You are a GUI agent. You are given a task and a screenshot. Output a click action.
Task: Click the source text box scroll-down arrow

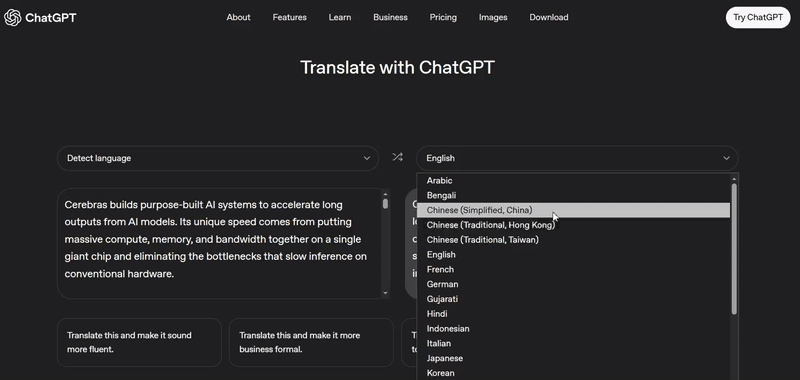point(385,293)
